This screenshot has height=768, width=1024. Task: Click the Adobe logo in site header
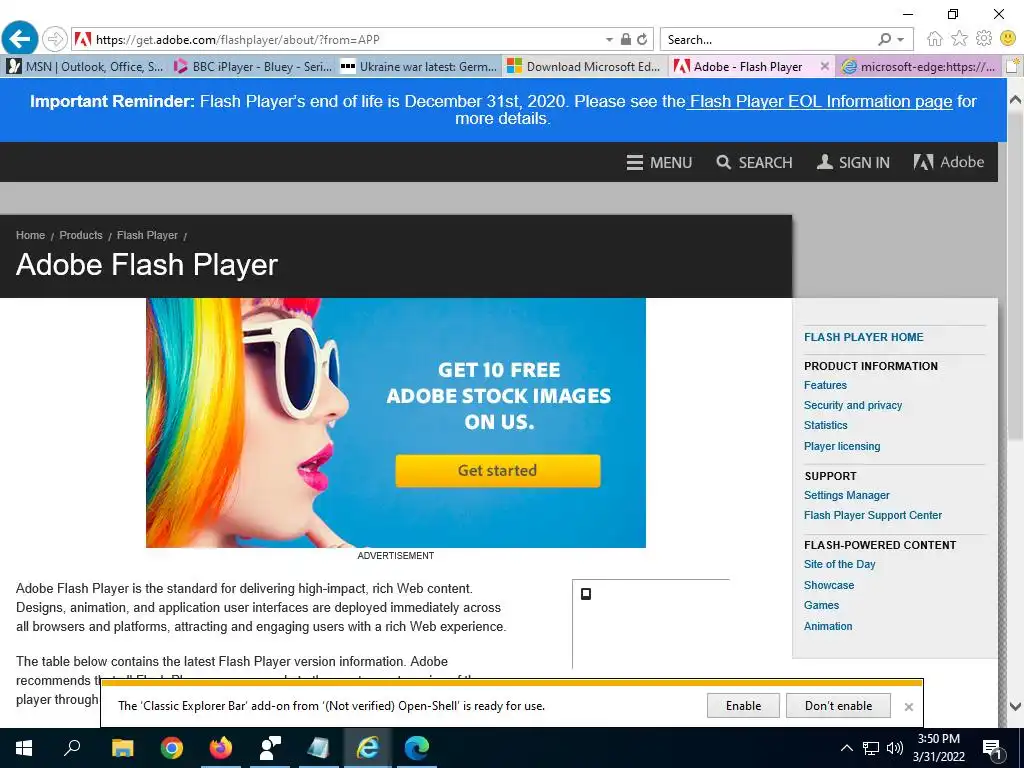[x=948, y=162]
